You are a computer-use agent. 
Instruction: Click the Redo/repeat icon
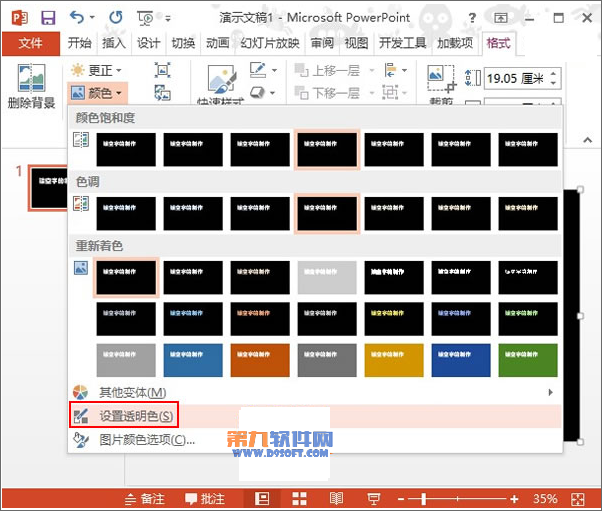116,17
